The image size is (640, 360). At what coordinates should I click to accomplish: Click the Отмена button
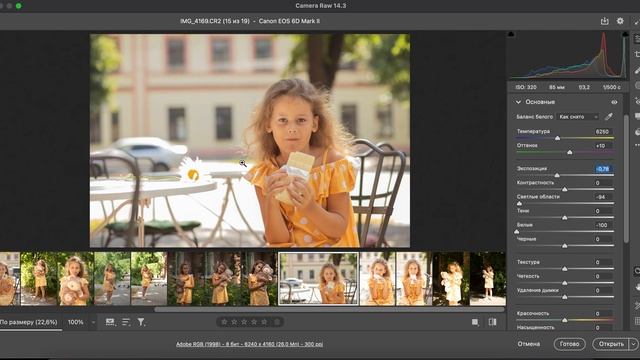[529, 344]
